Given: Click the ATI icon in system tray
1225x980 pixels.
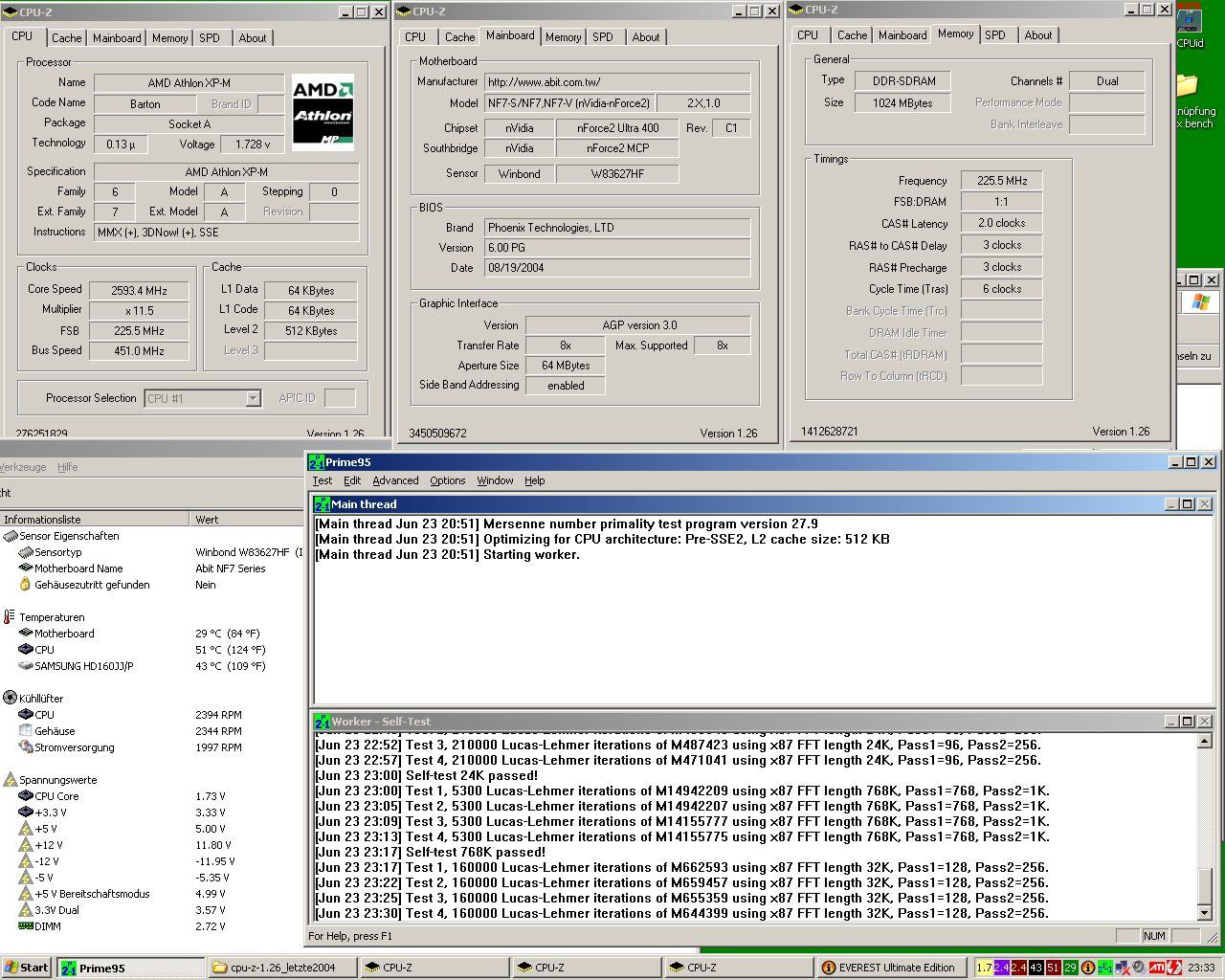Looking at the screenshot, I should click(1156, 968).
